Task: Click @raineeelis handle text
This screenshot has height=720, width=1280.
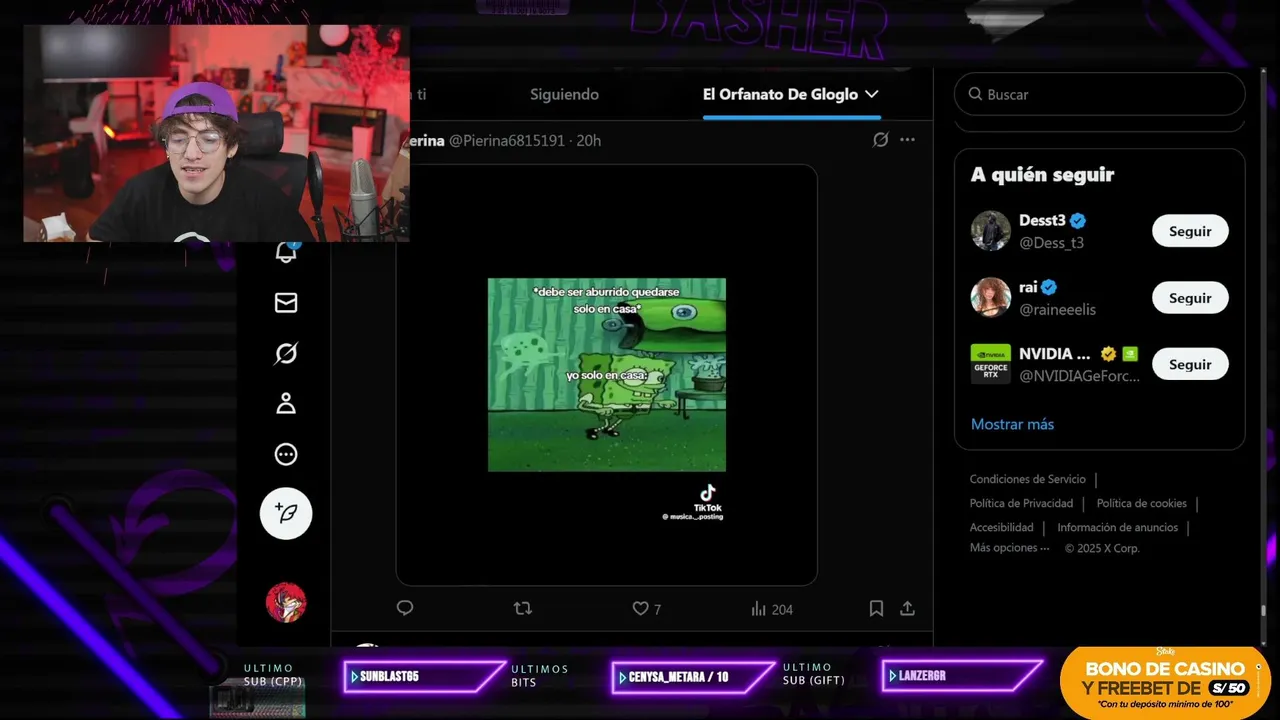Action: coord(1057,310)
